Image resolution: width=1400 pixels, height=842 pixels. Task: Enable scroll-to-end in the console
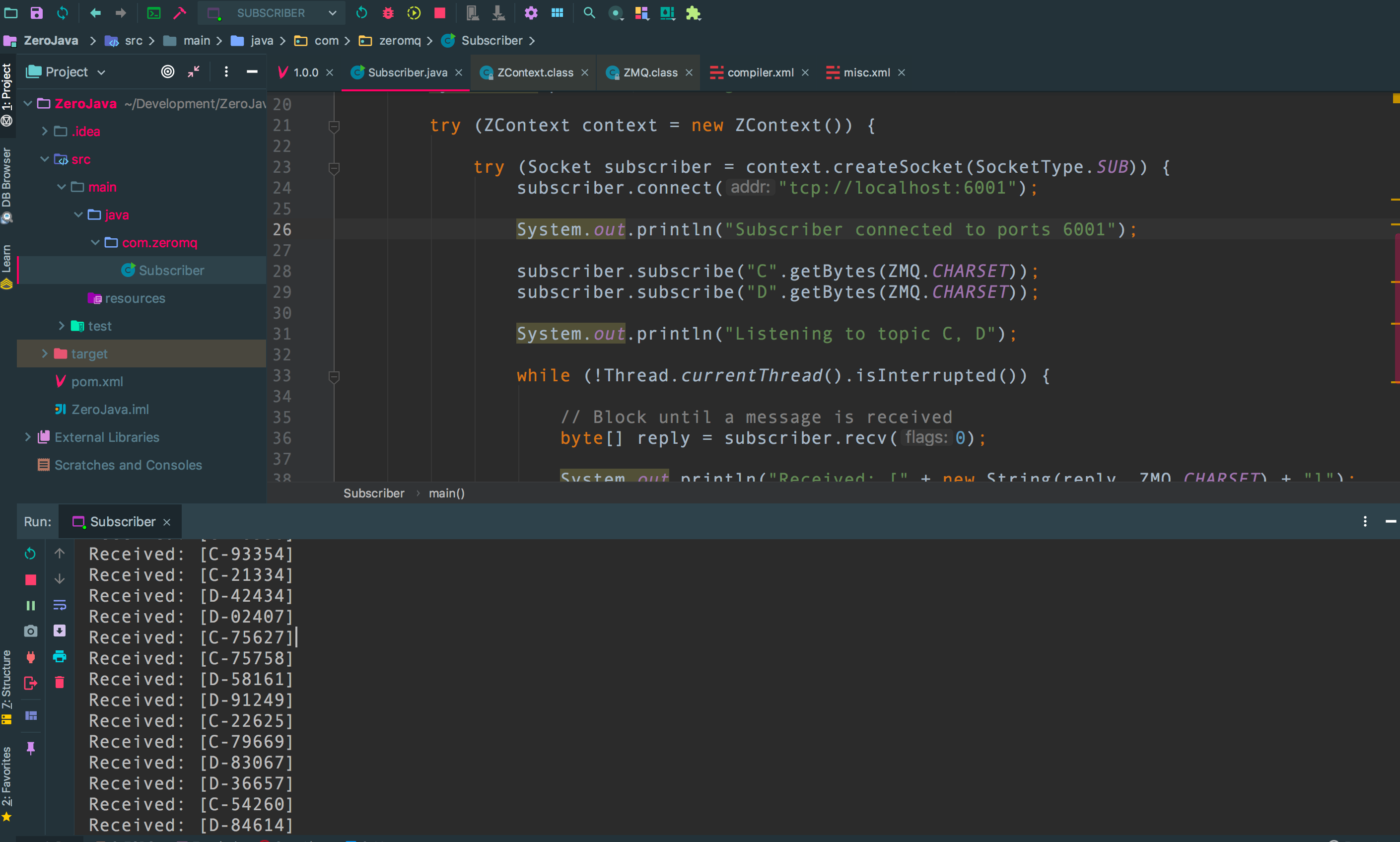[60, 631]
